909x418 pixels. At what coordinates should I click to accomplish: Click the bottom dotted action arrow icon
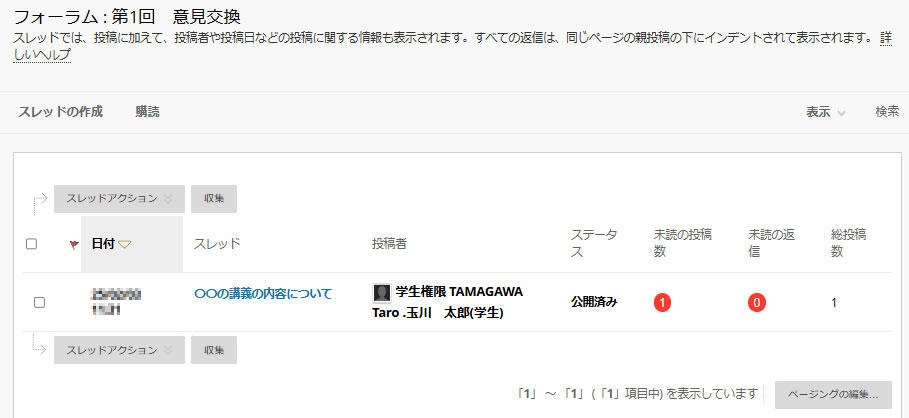40,344
